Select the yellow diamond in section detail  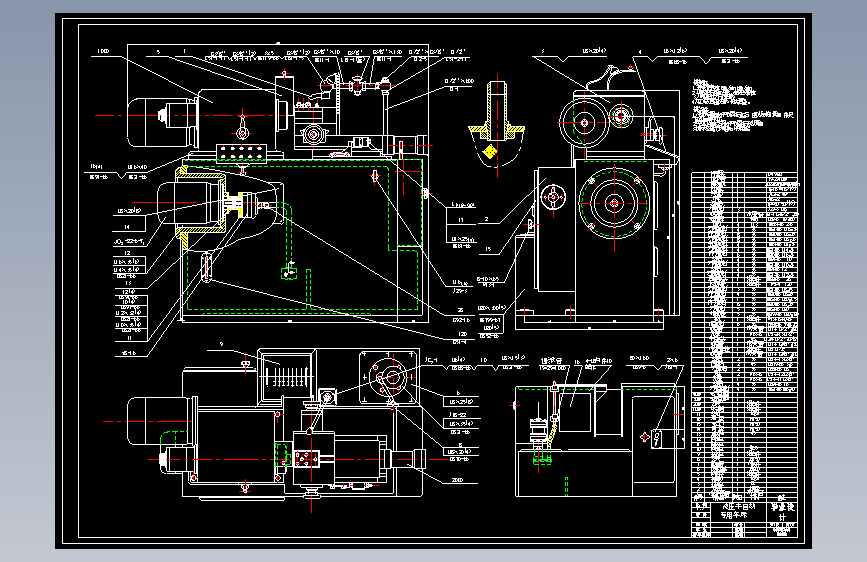click(x=490, y=151)
